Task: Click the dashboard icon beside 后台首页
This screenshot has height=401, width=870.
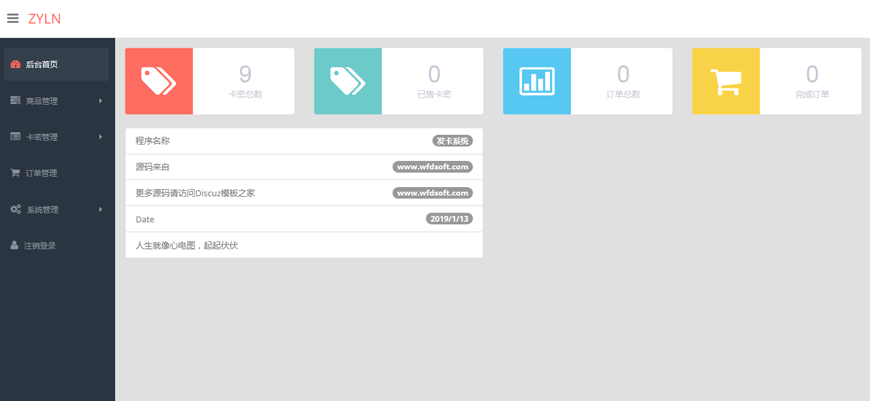Action: point(15,64)
